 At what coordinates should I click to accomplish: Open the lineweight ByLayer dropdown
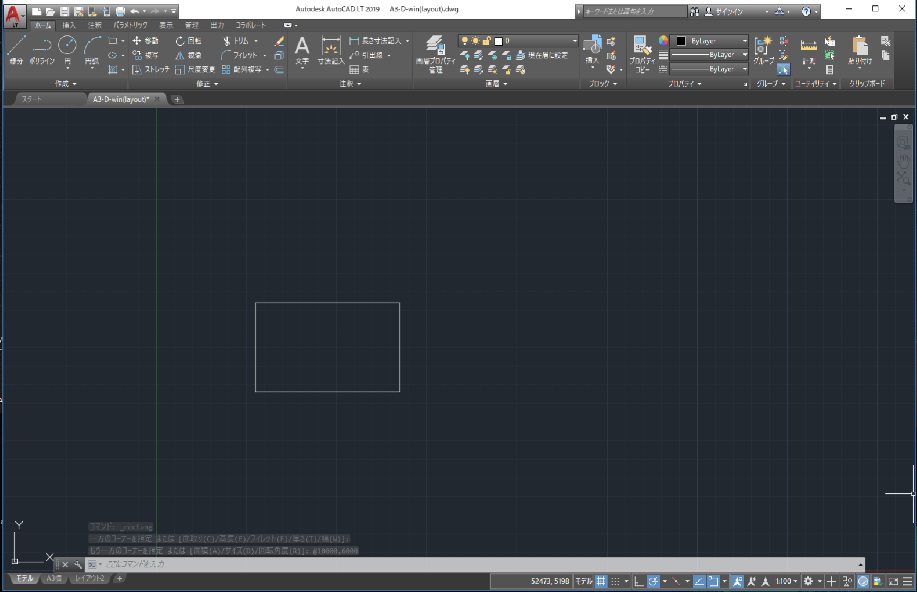[x=709, y=55]
